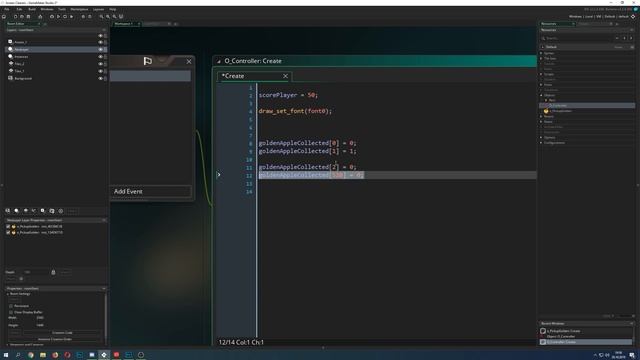The width and height of the screenshot is (640, 360).
Task: Enable the Persistent checkbox
Action: [11, 306]
